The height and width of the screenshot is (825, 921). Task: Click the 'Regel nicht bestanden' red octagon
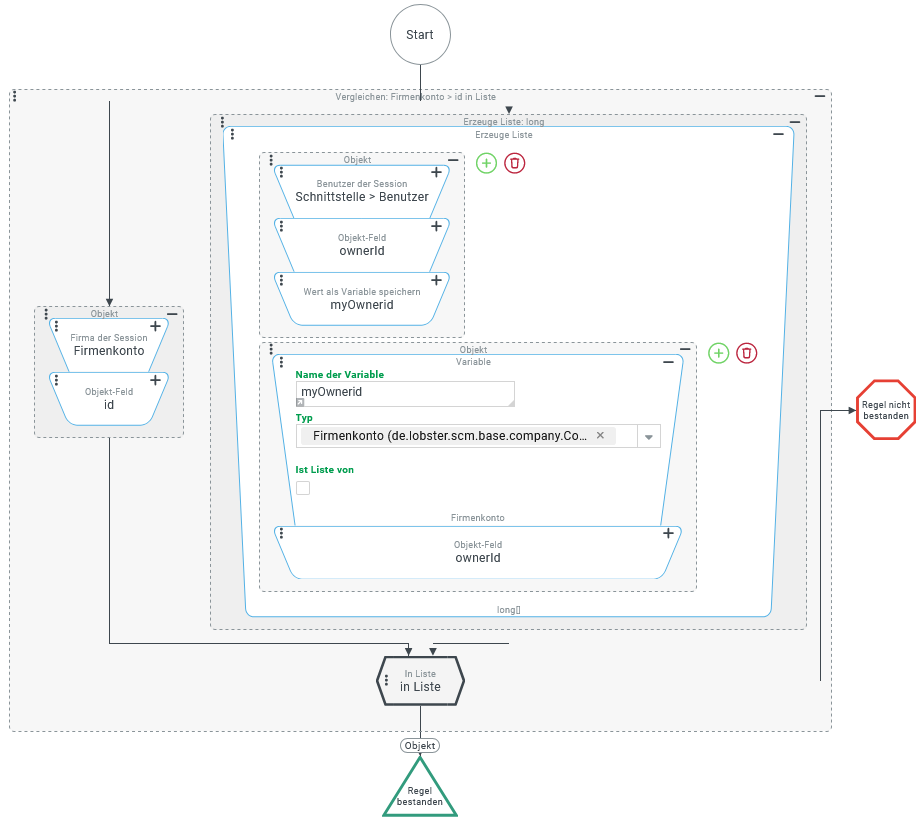[x=885, y=409]
